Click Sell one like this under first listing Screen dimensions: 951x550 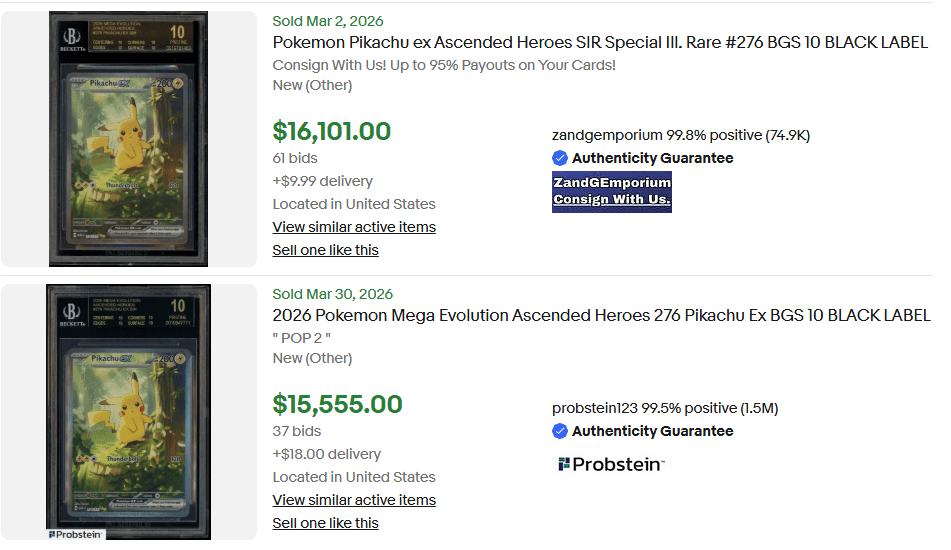click(x=325, y=250)
